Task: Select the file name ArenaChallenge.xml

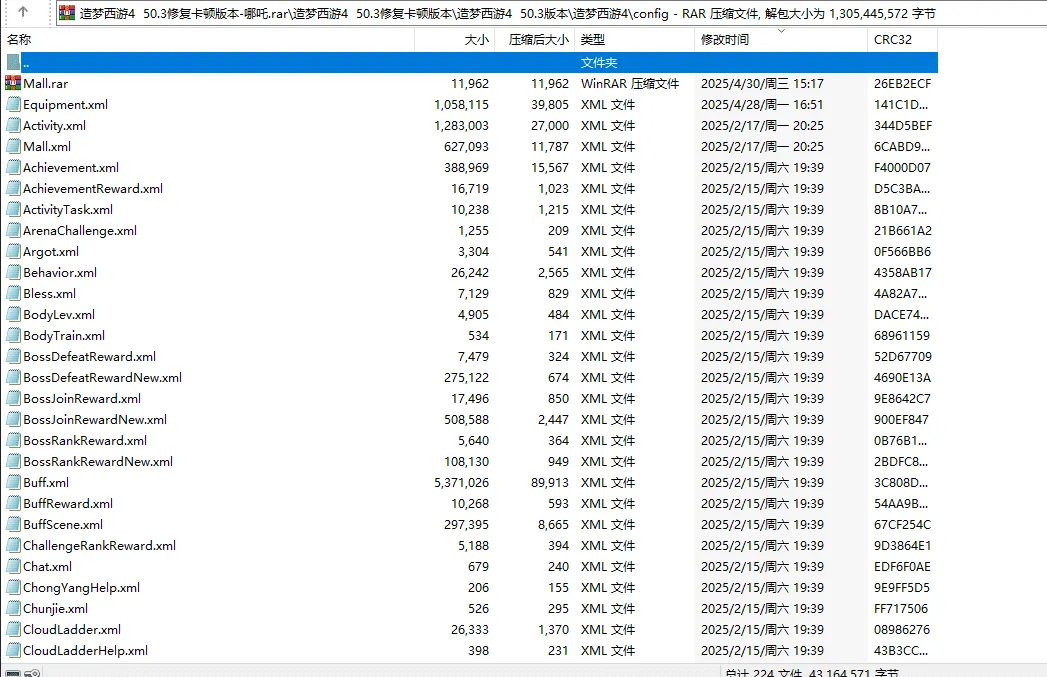Action: (80, 230)
